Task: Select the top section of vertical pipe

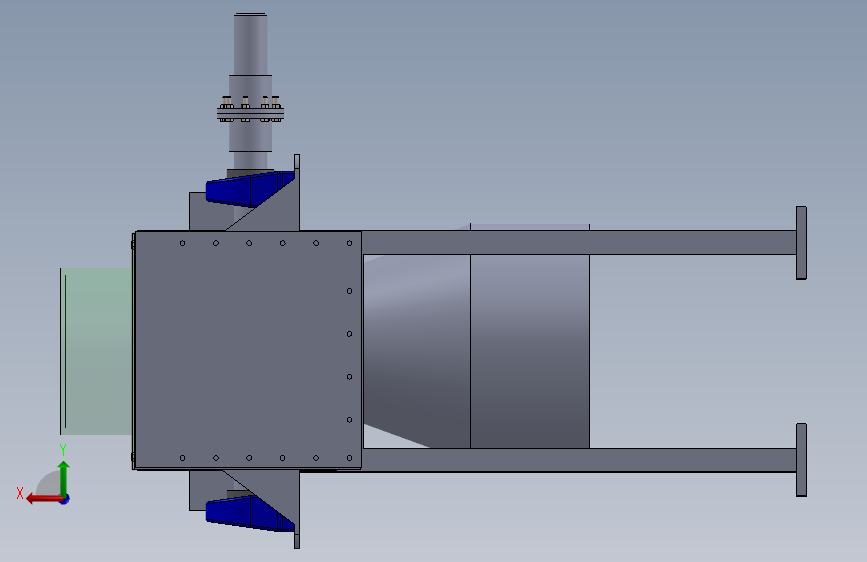Action: tap(250, 44)
